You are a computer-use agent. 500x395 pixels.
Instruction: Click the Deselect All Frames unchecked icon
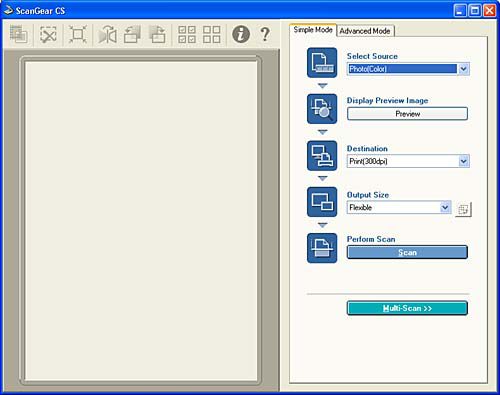coord(212,34)
